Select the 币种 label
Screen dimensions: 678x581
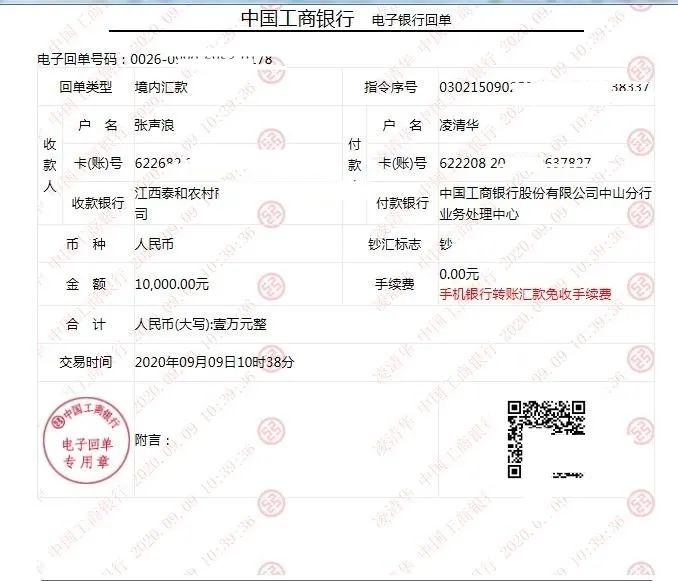(x=86, y=244)
